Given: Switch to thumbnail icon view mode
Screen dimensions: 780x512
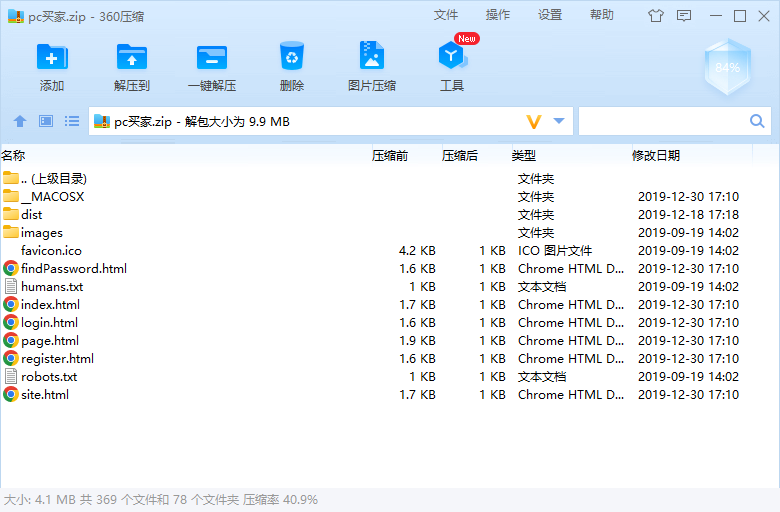Looking at the screenshot, I should click(46, 121).
